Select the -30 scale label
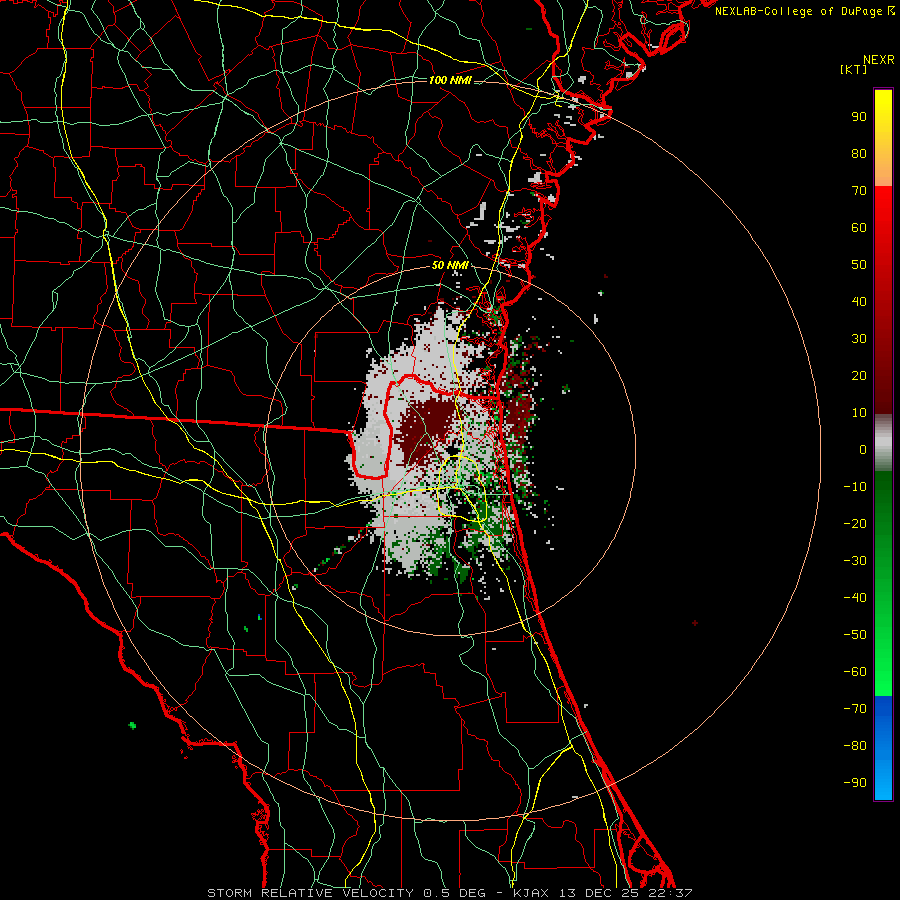The image size is (900, 900). [855, 561]
